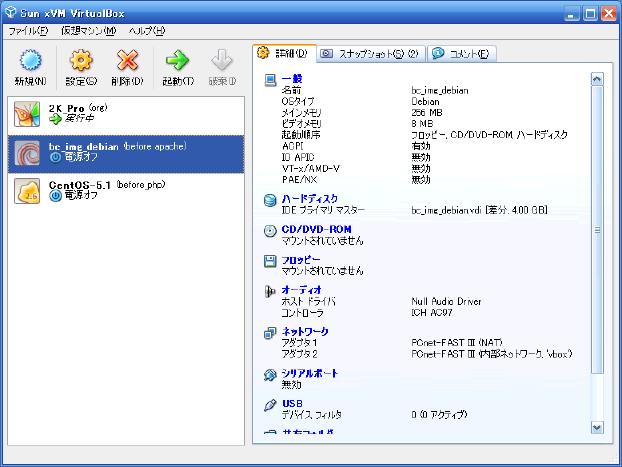Click the シリアルポート serial port icon
Viewport: 622px width, 467px height.
[x=270, y=375]
